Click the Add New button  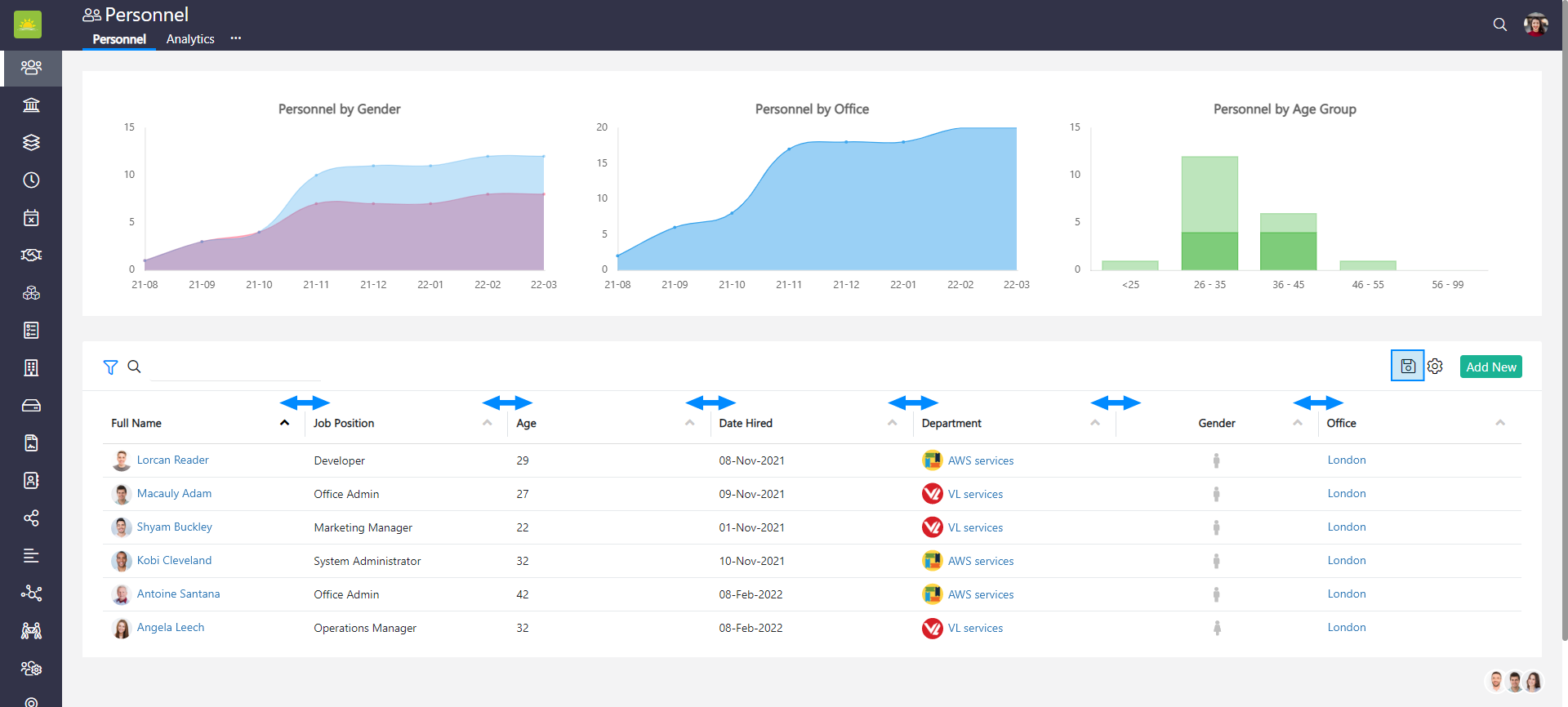coord(1490,367)
